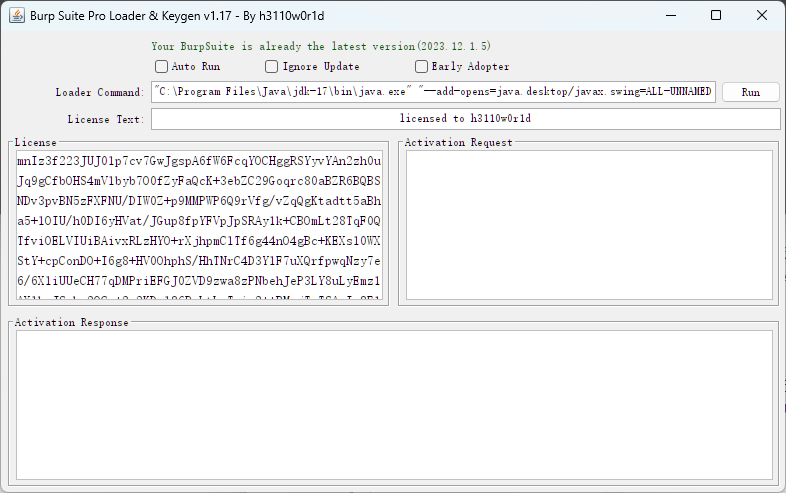This screenshot has width=786, height=493.
Task: Click license line starting with '6/6X1iUUeCH77'
Action: [x=199, y=281]
